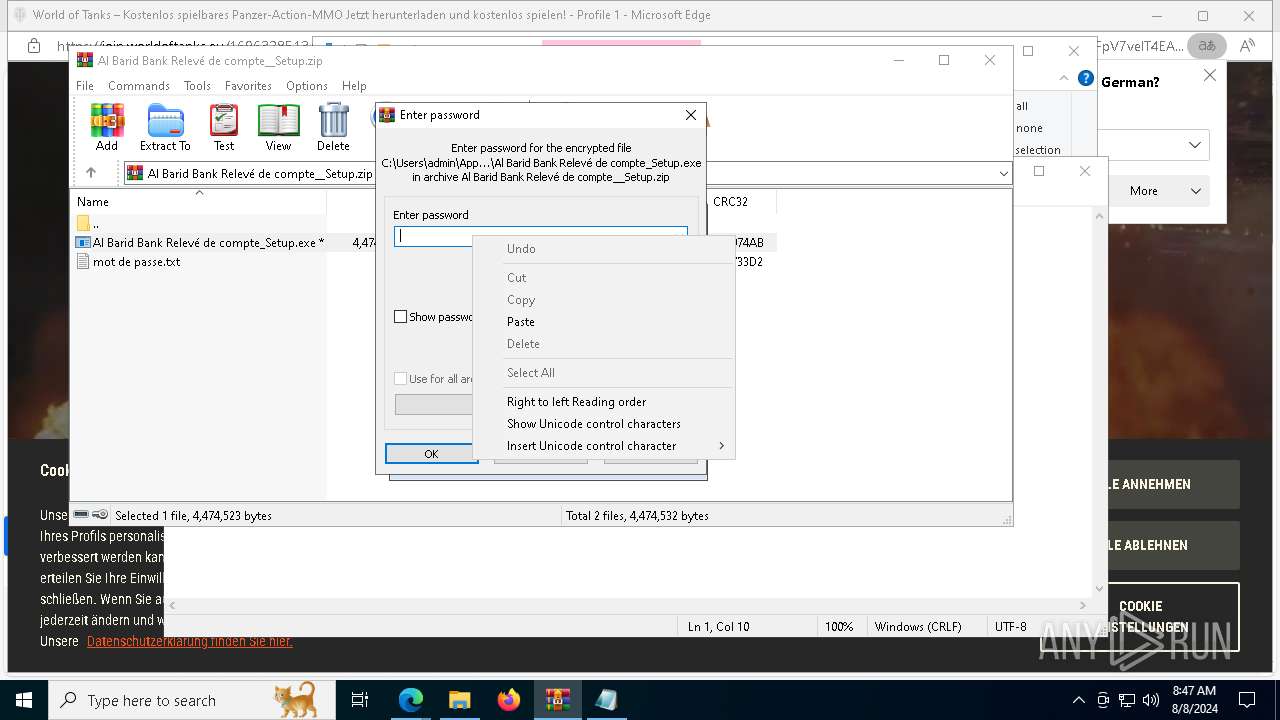Open WinRAR Favorites menu
This screenshot has width=1280, height=720.
tap(248, 86)
